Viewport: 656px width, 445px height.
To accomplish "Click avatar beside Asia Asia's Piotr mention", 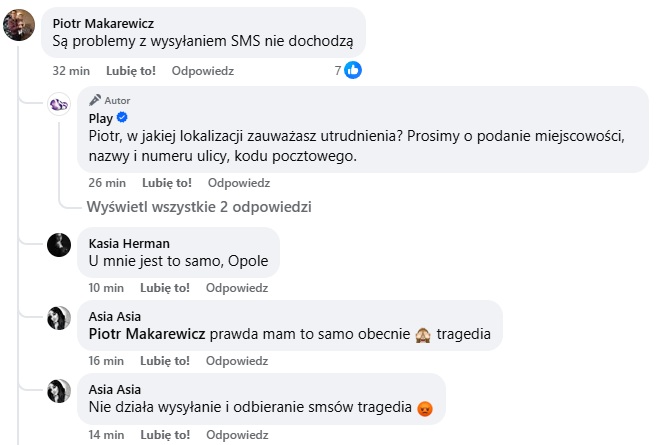I will (59, 318).
